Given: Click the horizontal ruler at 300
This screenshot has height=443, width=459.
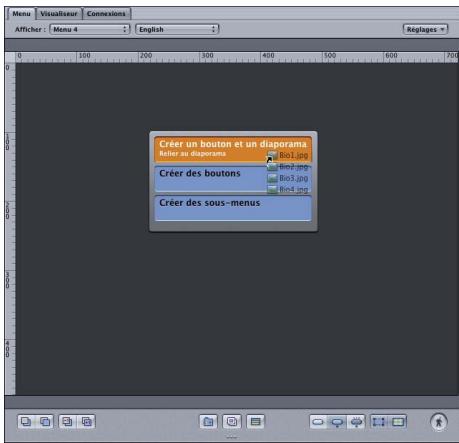Looking at the screenshot, I should (207, 56).
